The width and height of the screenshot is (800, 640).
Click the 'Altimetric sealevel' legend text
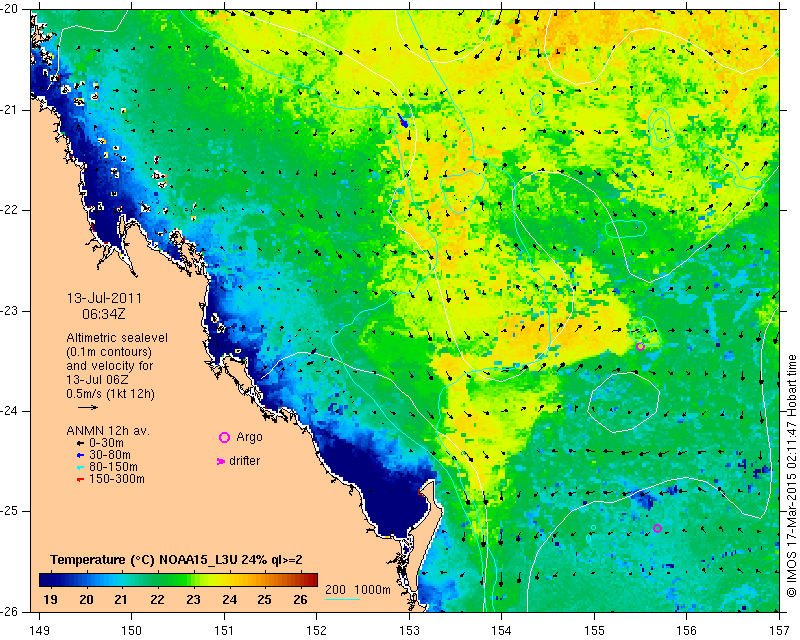pos(117,338)
